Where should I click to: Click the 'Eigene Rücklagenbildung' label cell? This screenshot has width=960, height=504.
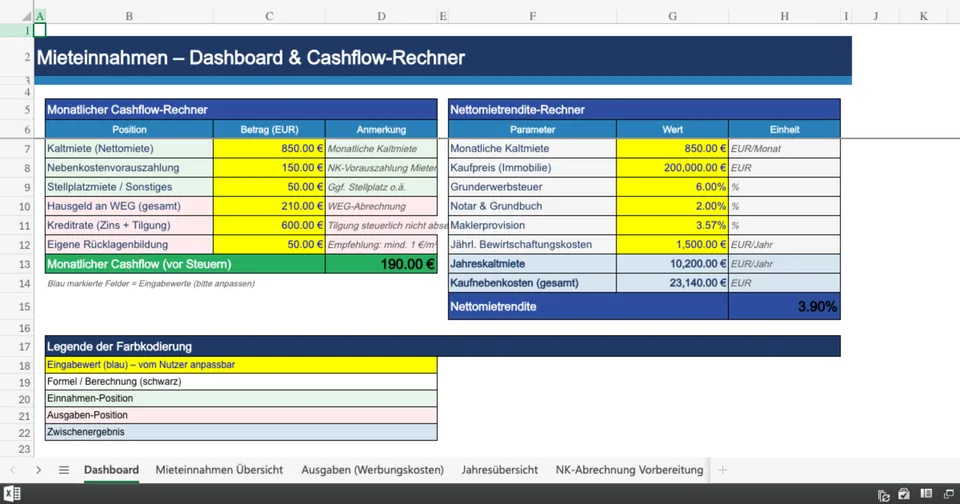[x=129, y=244]
